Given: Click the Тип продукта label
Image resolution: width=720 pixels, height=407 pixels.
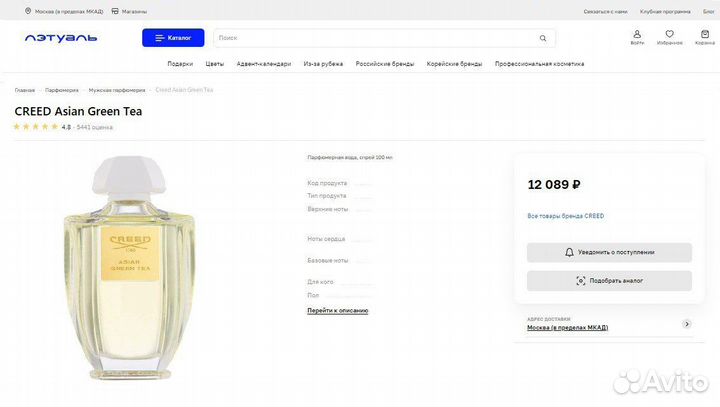Looking at the screenshot, I should (326, 196).
